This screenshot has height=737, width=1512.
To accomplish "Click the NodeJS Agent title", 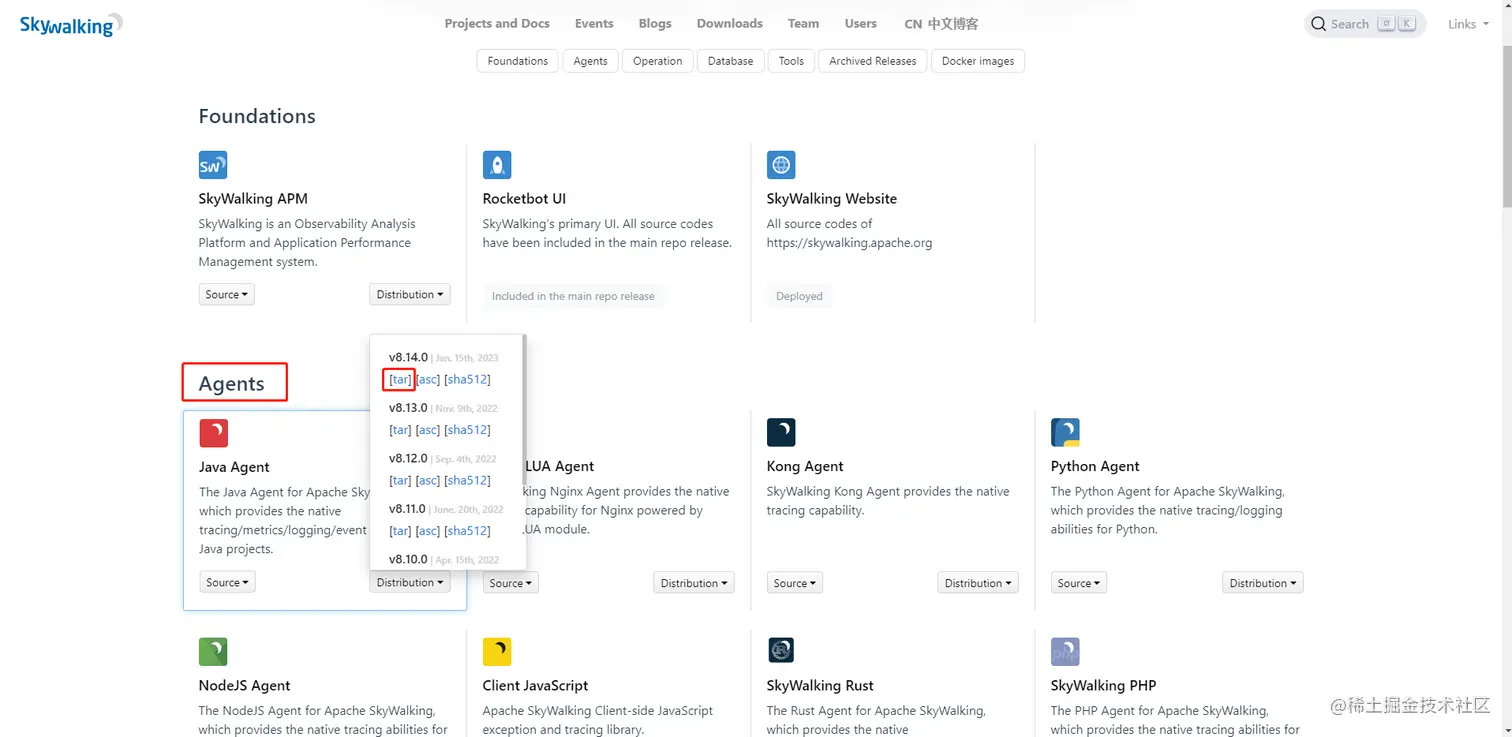I will coord(244,686).
